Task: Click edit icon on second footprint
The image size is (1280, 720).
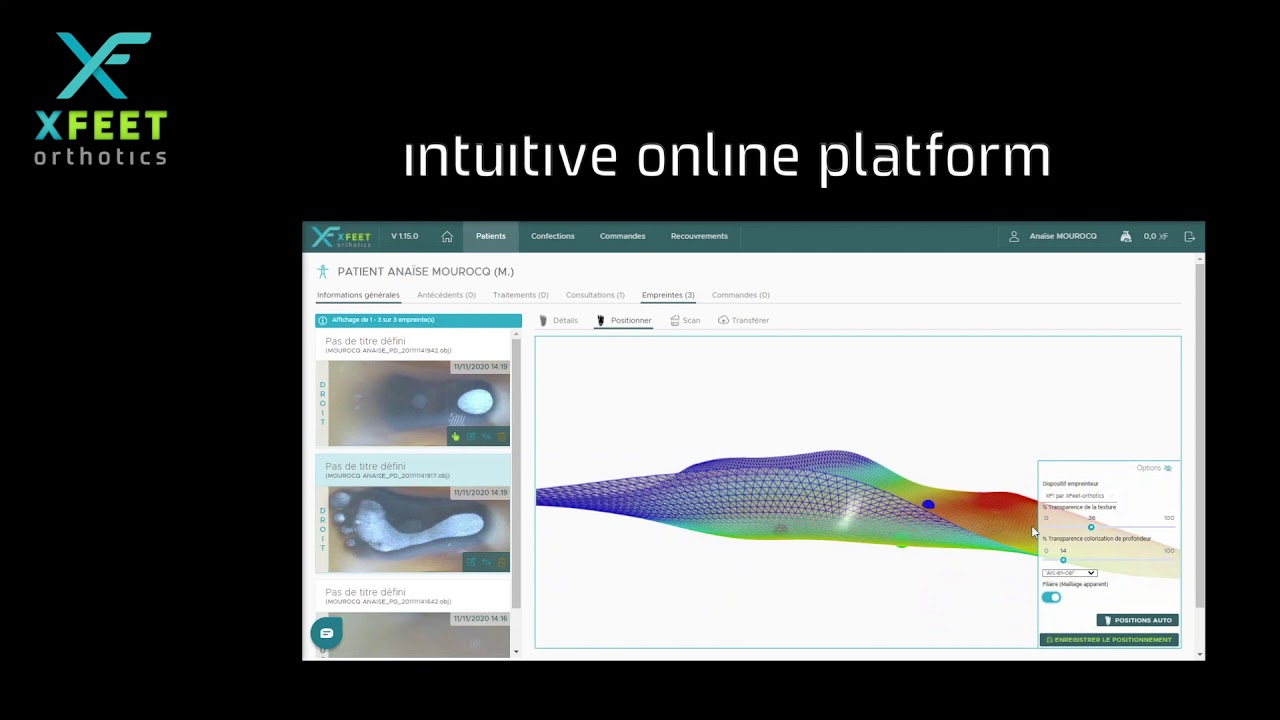Action: [x=471, y=562]
